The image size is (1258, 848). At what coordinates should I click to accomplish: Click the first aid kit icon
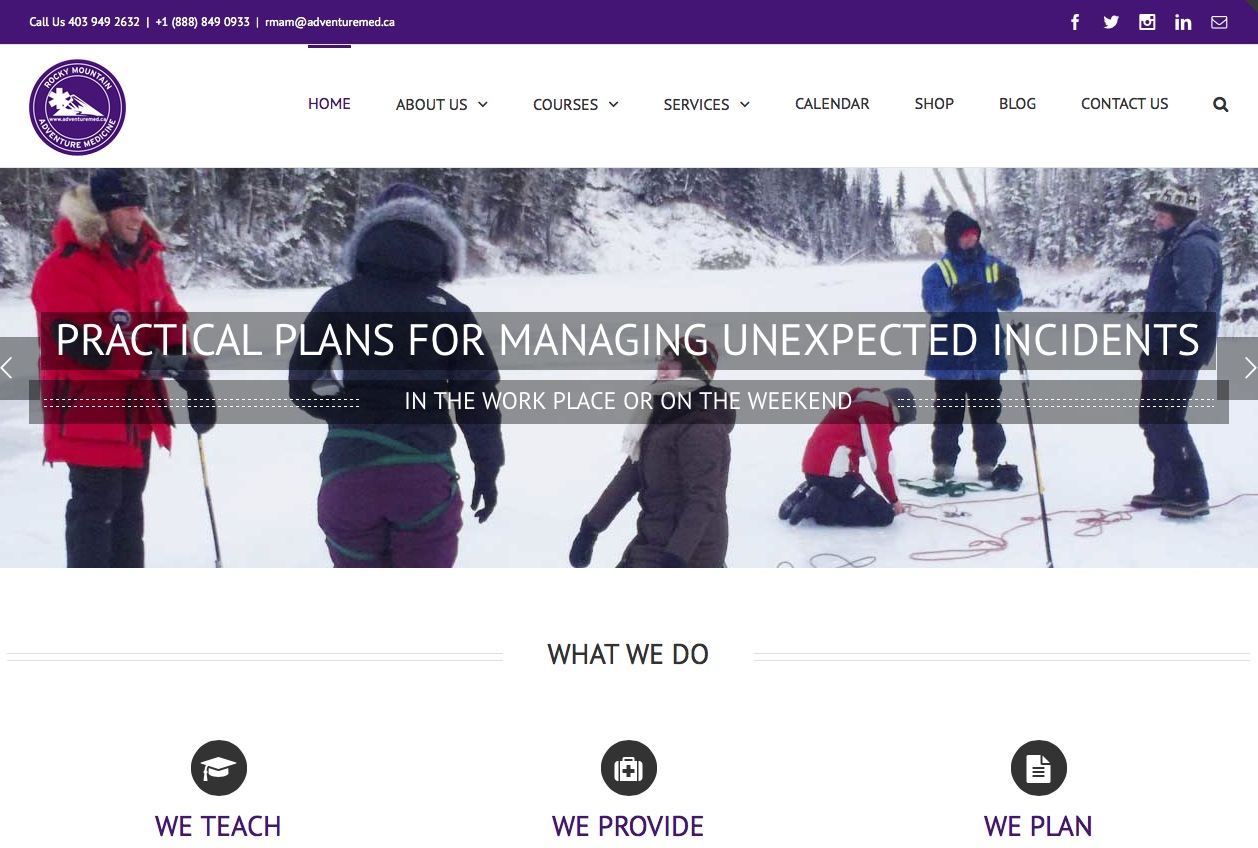[629, 768]
